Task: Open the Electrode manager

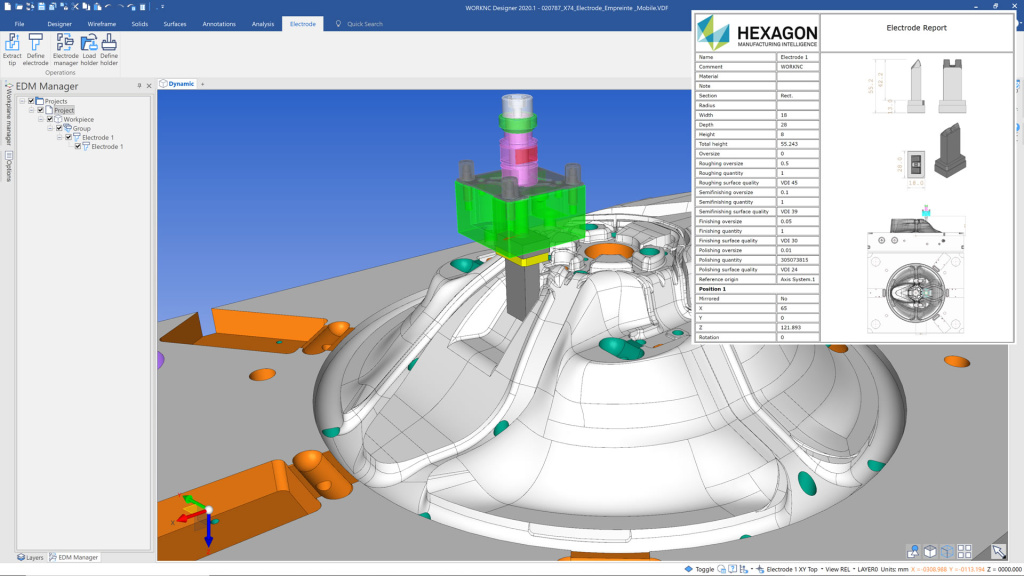Action: pyautogui.click(x=64, y=45)
